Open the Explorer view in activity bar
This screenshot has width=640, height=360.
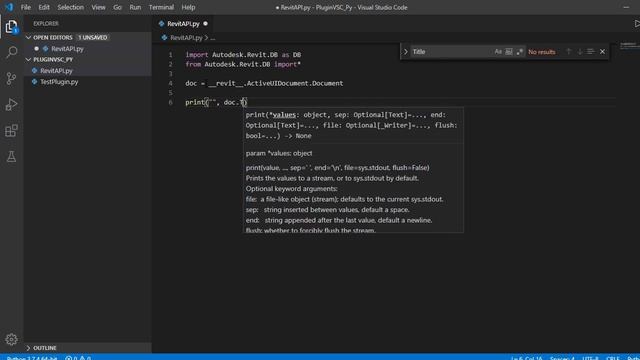11,27
